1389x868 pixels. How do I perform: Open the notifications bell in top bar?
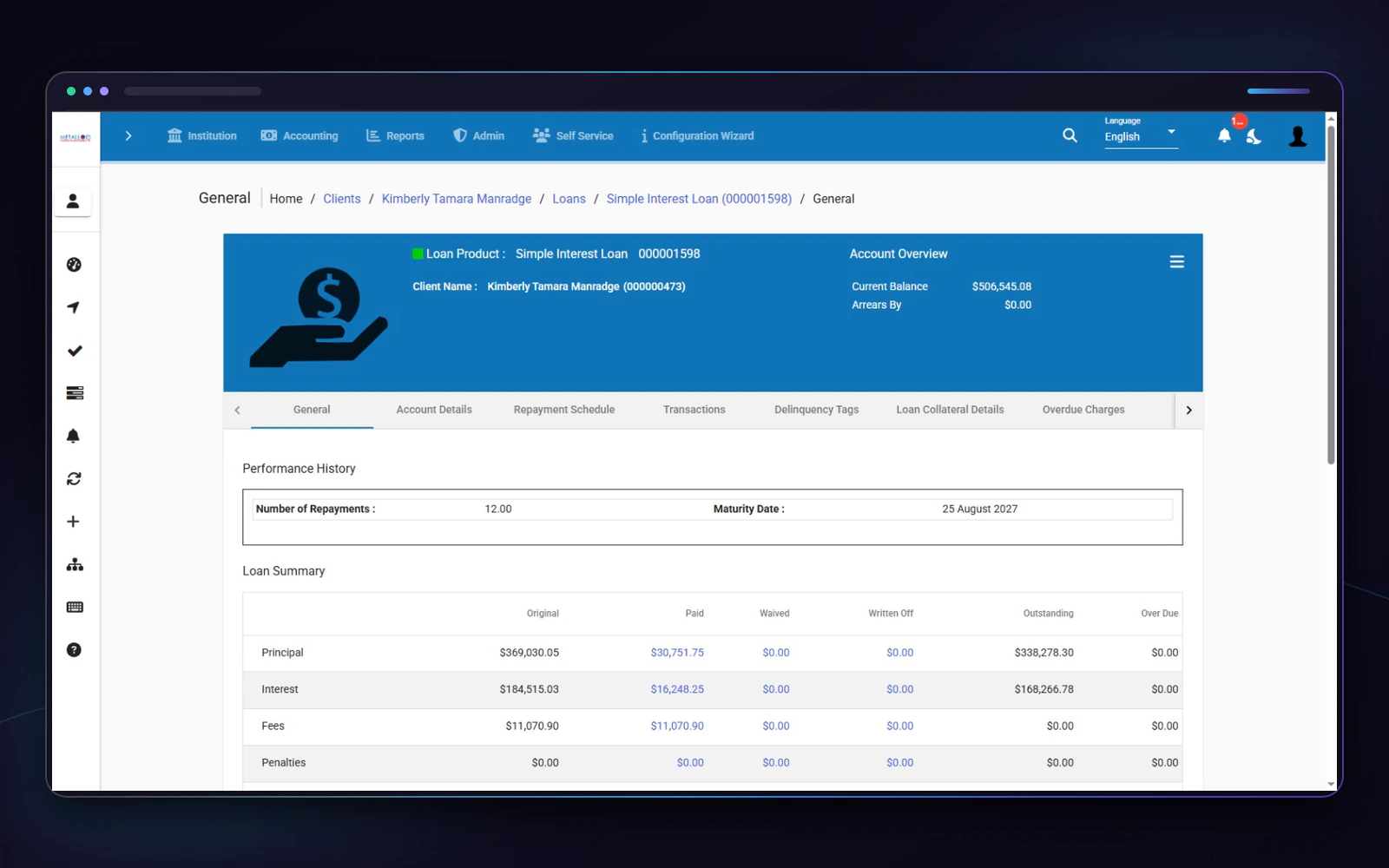pos(1224,135)
